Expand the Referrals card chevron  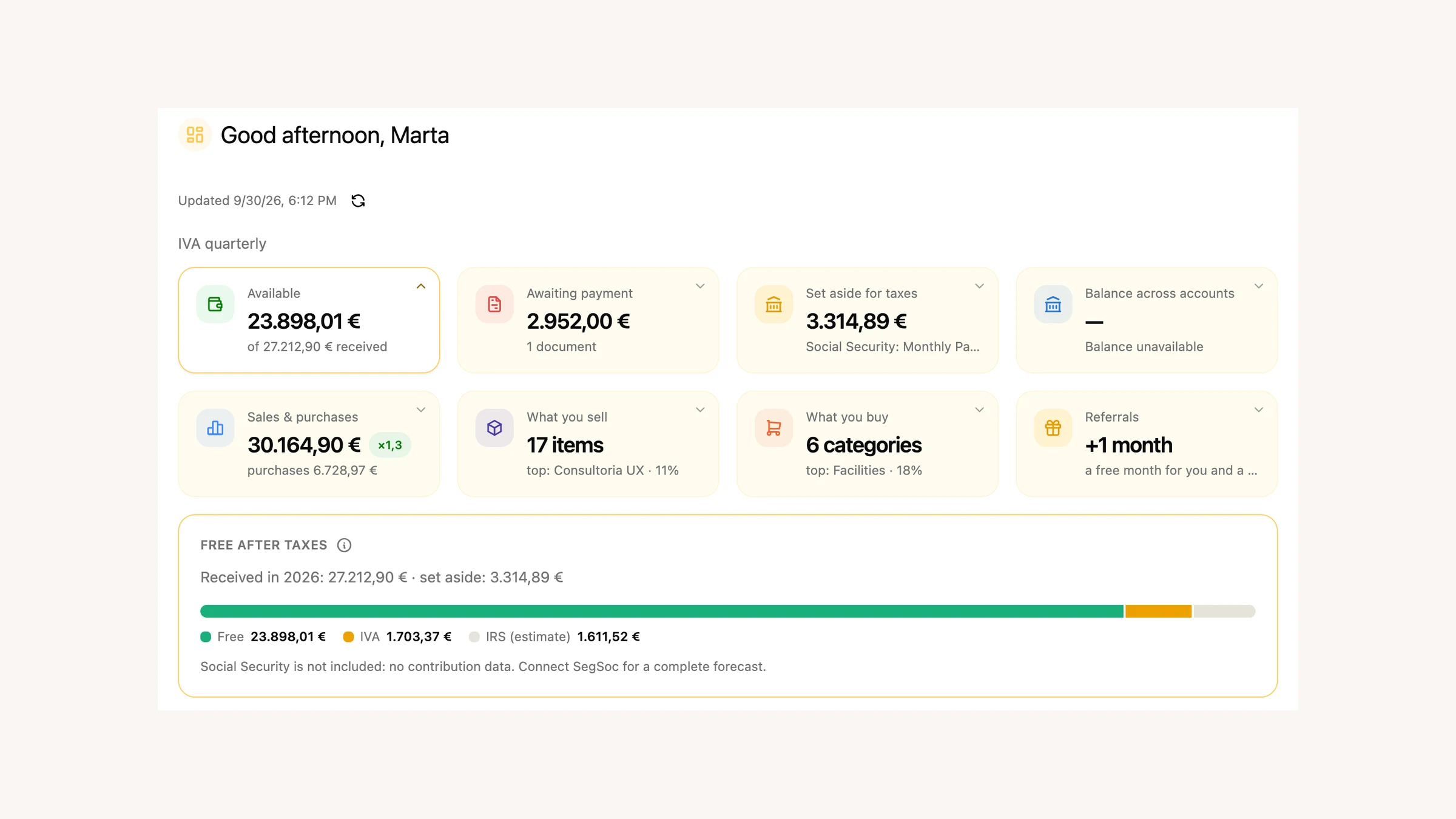point(1259,410)
